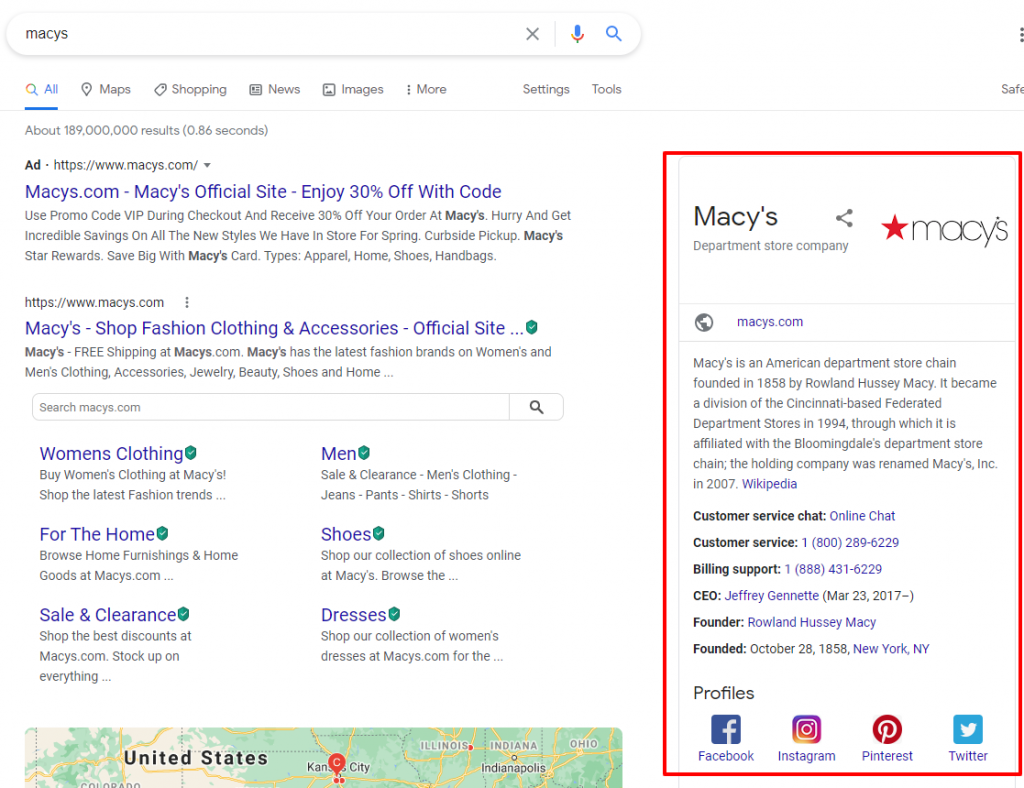1024x788 pixels.
Task: Click the green shield badge beside For The Home
Action: pos(163,533)
